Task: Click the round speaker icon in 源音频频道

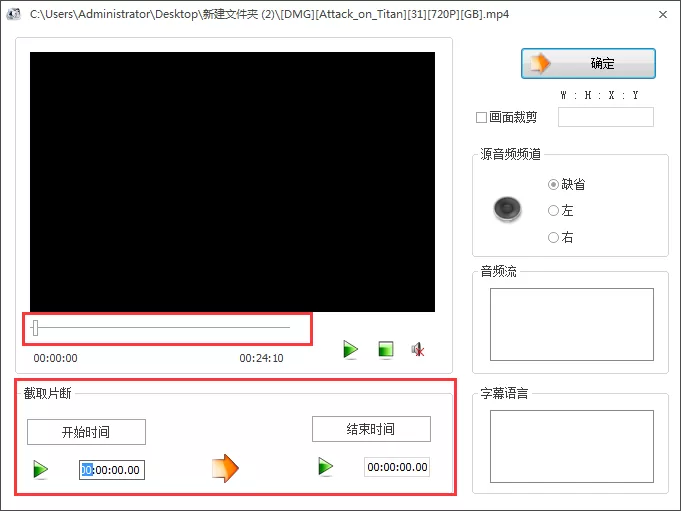Action: pyautogui.click(x=507, y=209)
